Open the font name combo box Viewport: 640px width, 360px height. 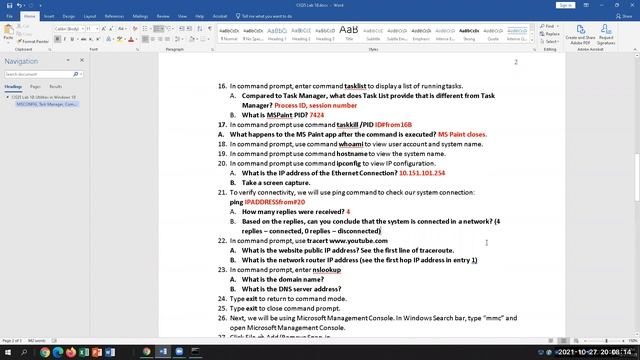coord(69,29)
